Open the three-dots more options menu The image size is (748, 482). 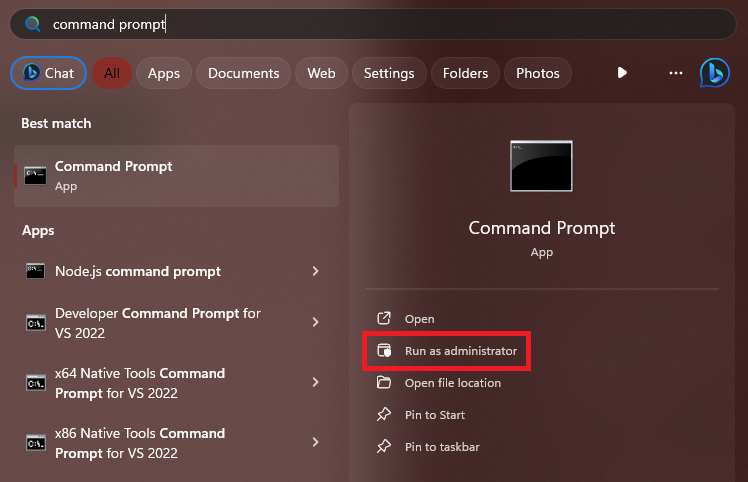676,73
